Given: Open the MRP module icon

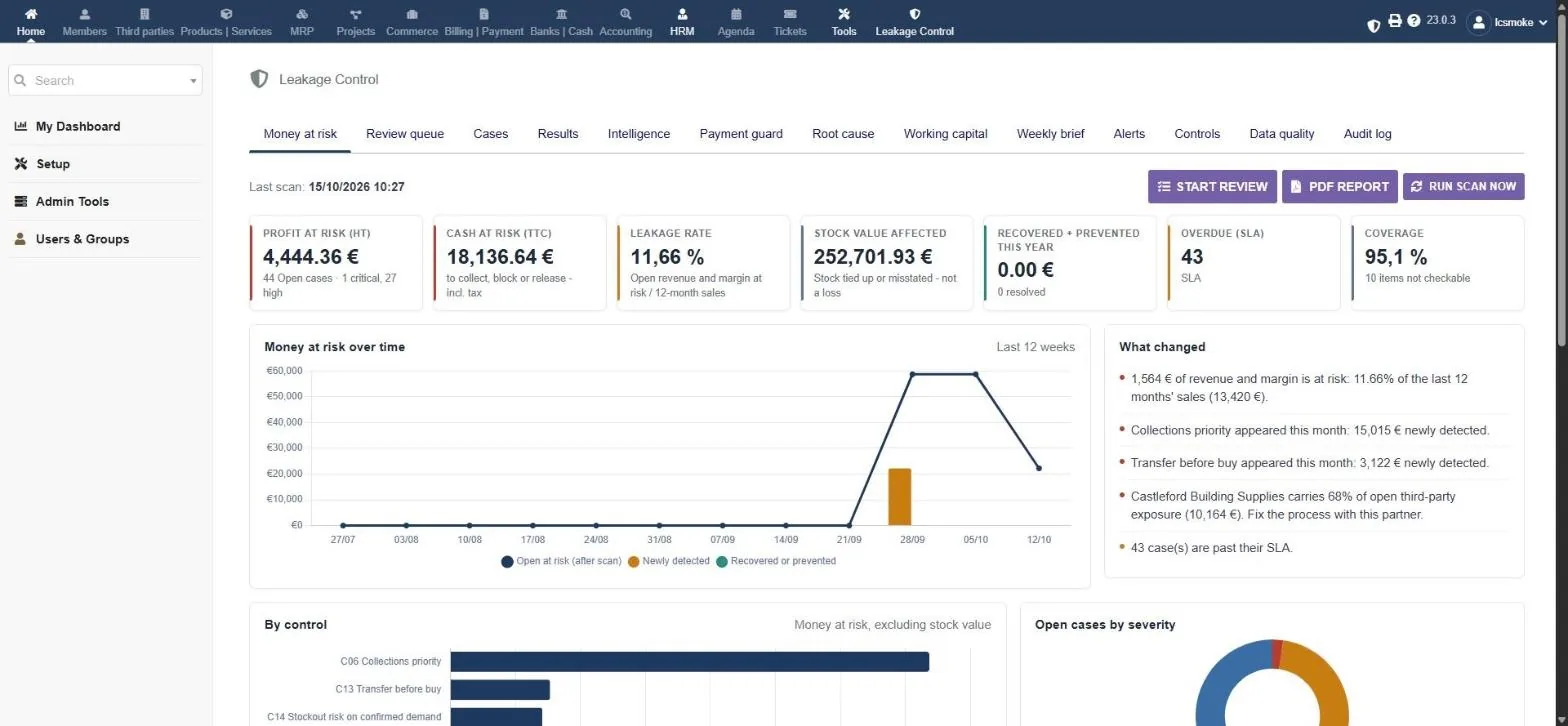Looking at the screenshot, I should click(302, 15).
